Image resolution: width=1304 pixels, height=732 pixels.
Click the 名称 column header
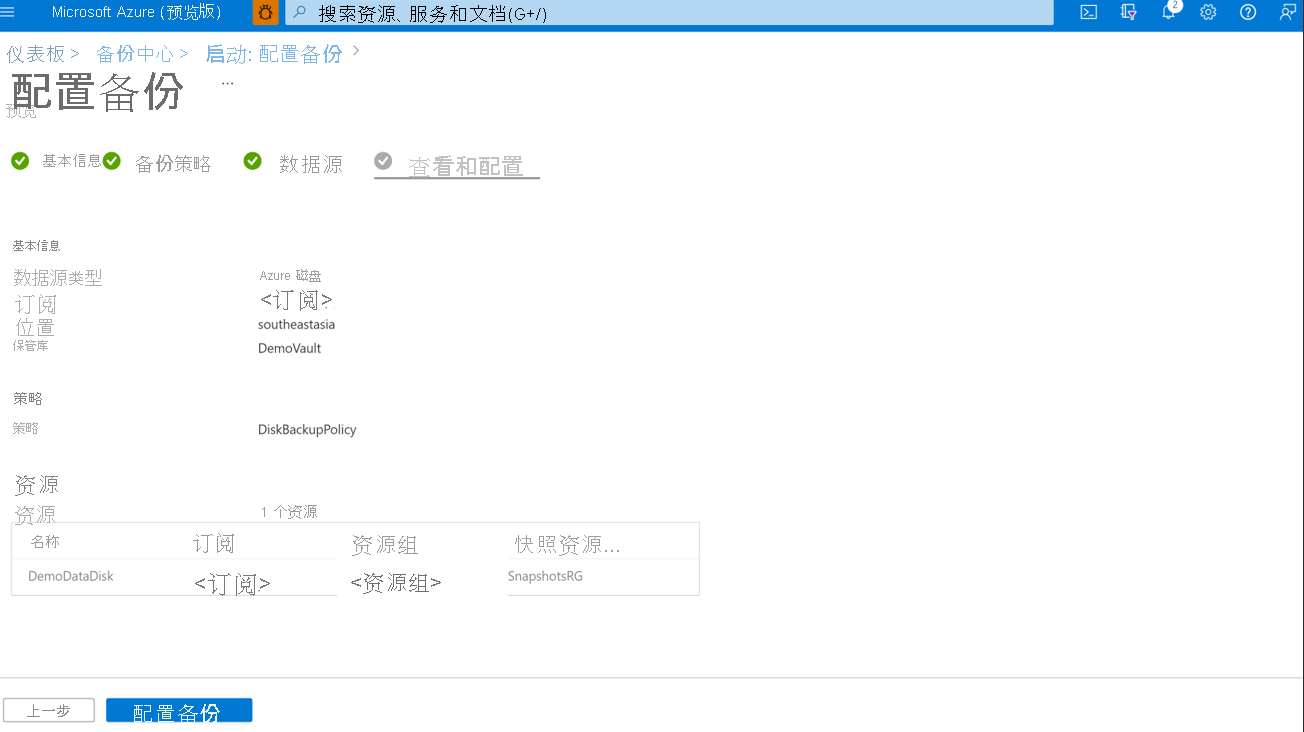point(45,542)
